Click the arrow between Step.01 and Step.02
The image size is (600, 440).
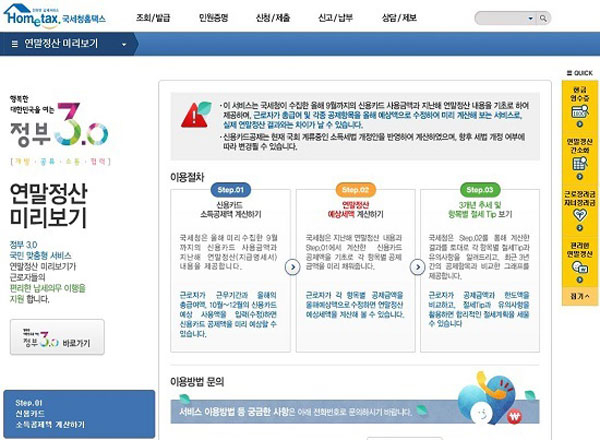pos(291,267)
